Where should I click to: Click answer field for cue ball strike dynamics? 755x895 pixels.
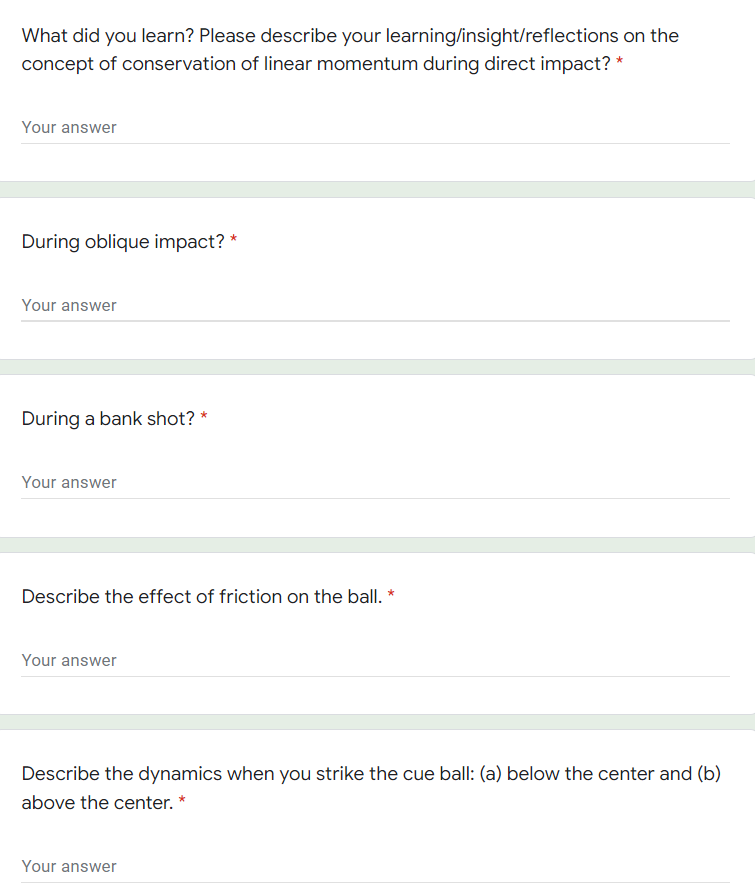click(x=376, y=866)
